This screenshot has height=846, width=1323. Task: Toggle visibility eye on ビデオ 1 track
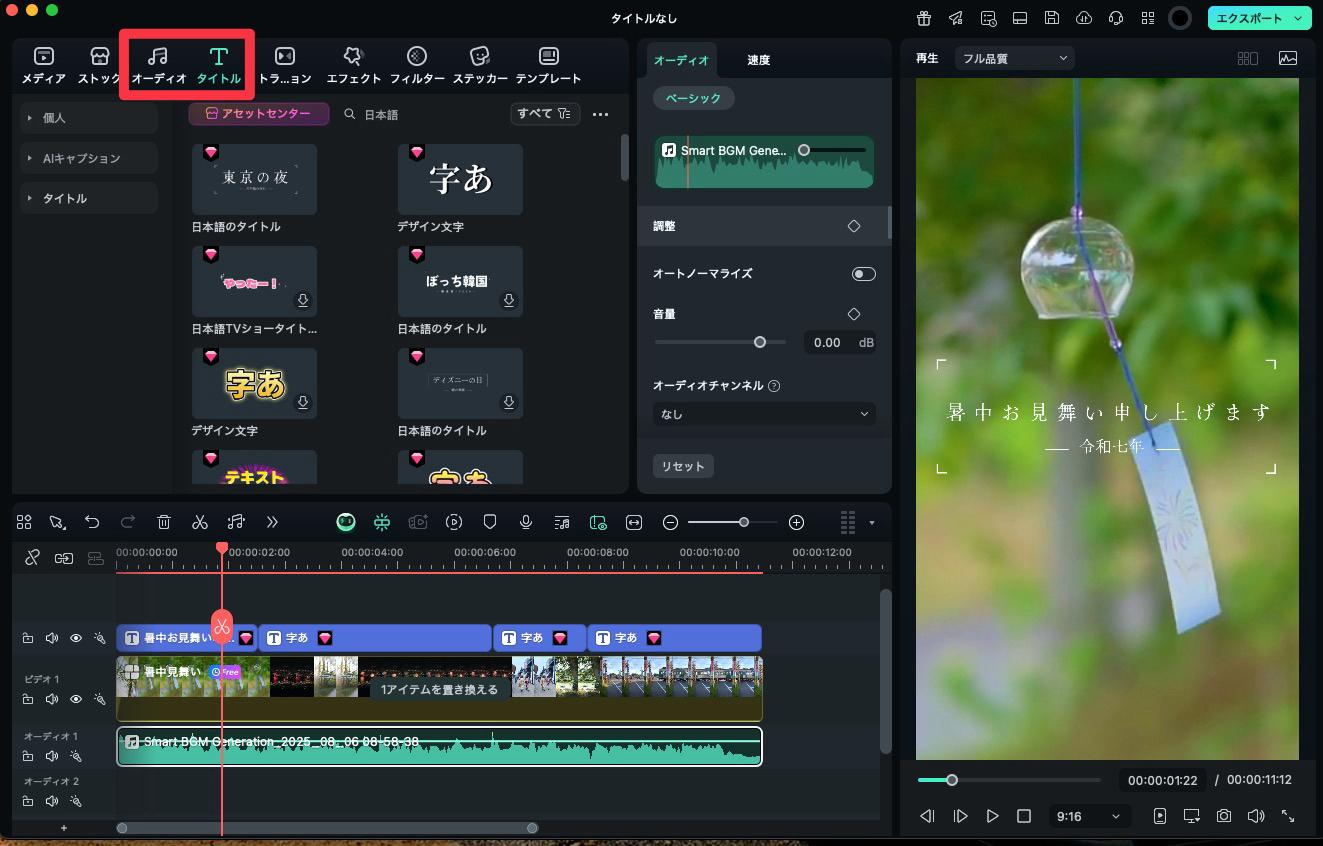tap(76, 699)
